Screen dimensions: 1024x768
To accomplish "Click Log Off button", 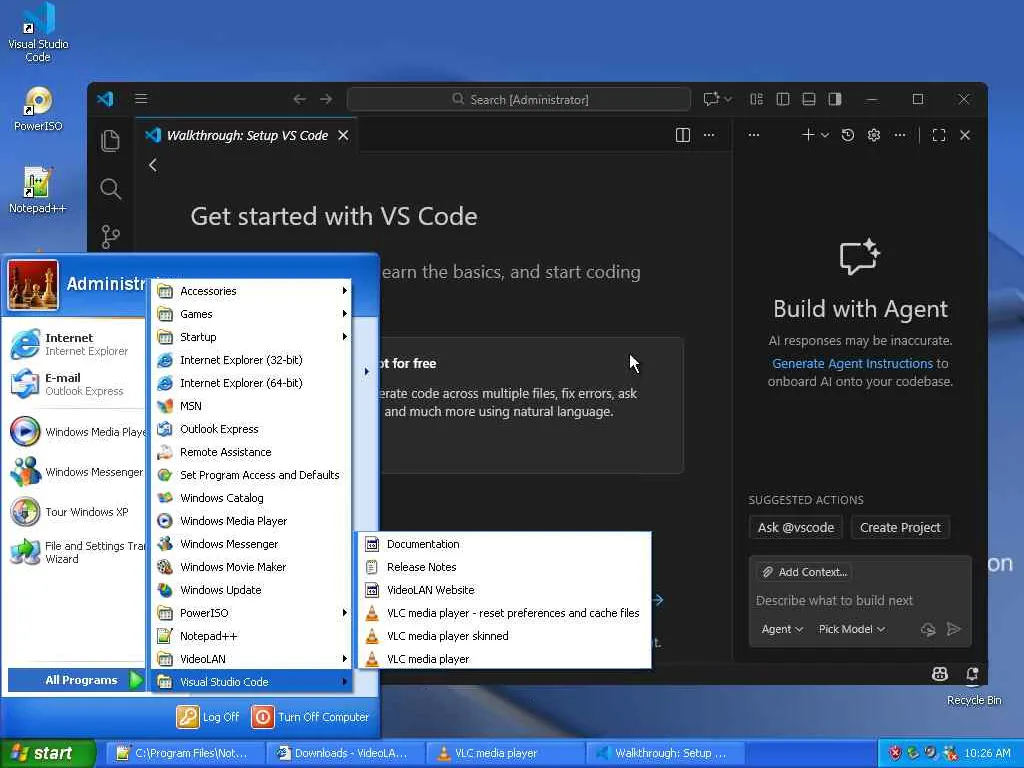I will tap(208, 717).
